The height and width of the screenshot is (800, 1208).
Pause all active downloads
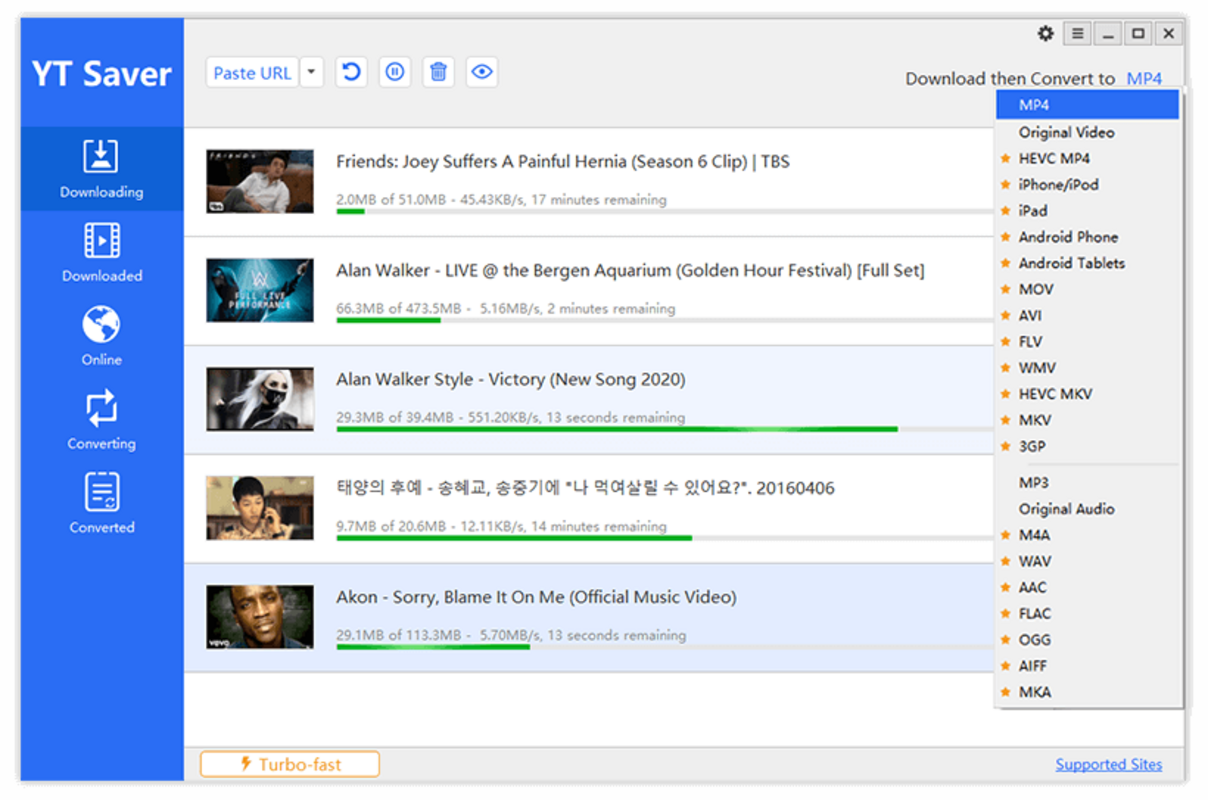coord(394,71)
